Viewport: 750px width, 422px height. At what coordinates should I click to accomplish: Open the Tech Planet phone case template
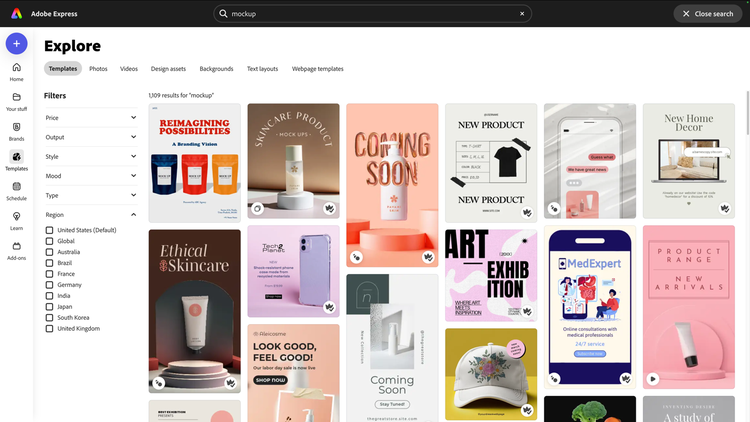[x=293, y=271]
